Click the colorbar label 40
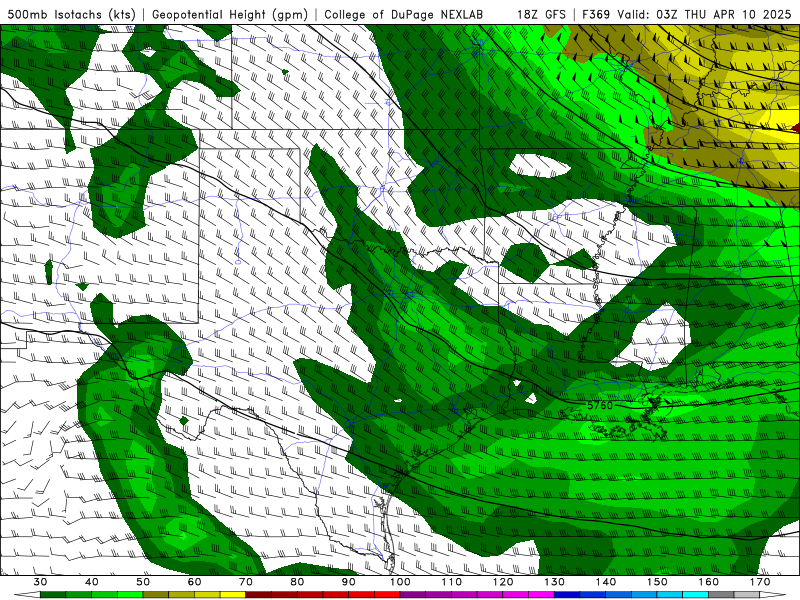 [x=92, y=582]
